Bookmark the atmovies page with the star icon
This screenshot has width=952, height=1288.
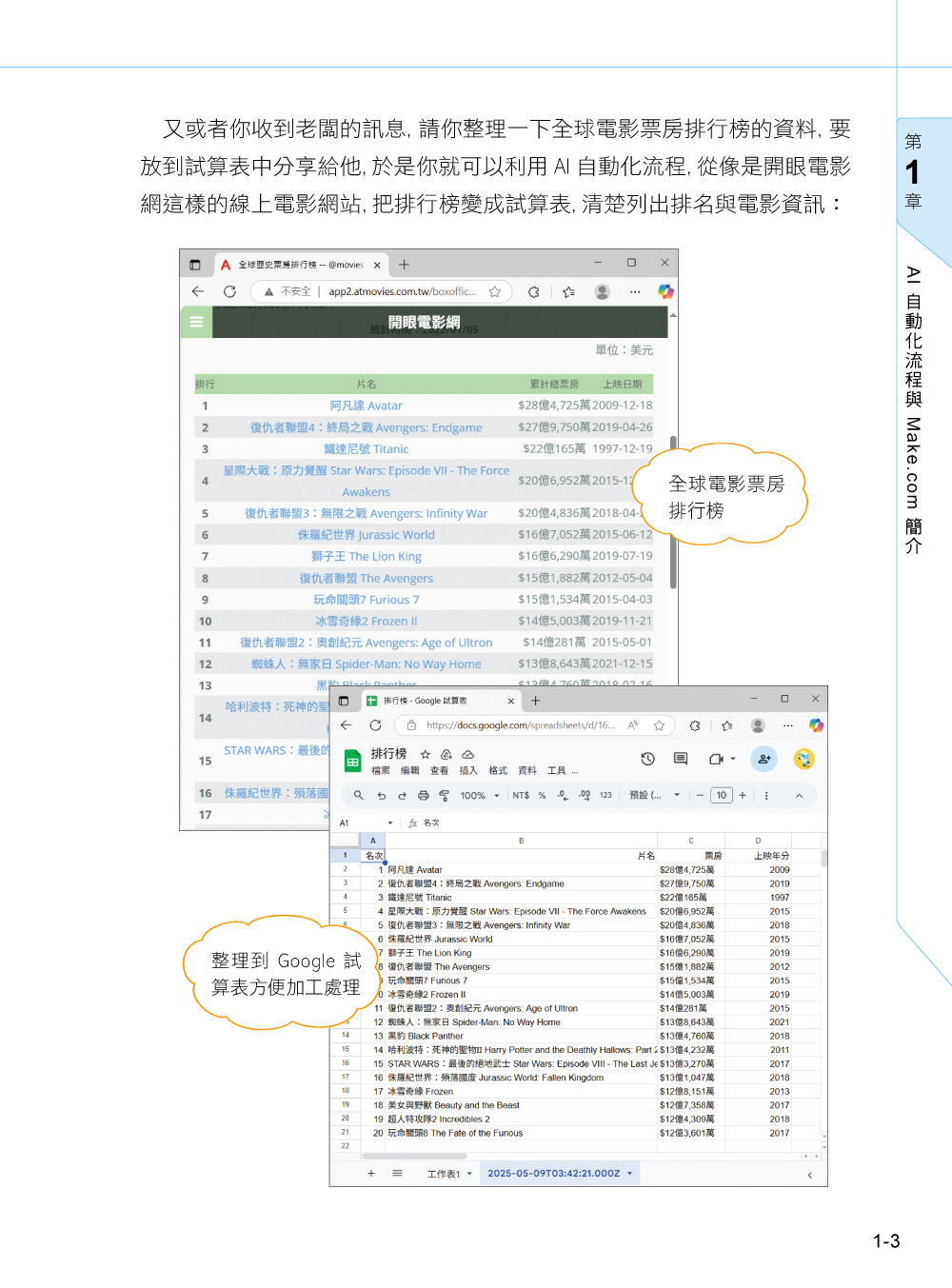(495, 291)
